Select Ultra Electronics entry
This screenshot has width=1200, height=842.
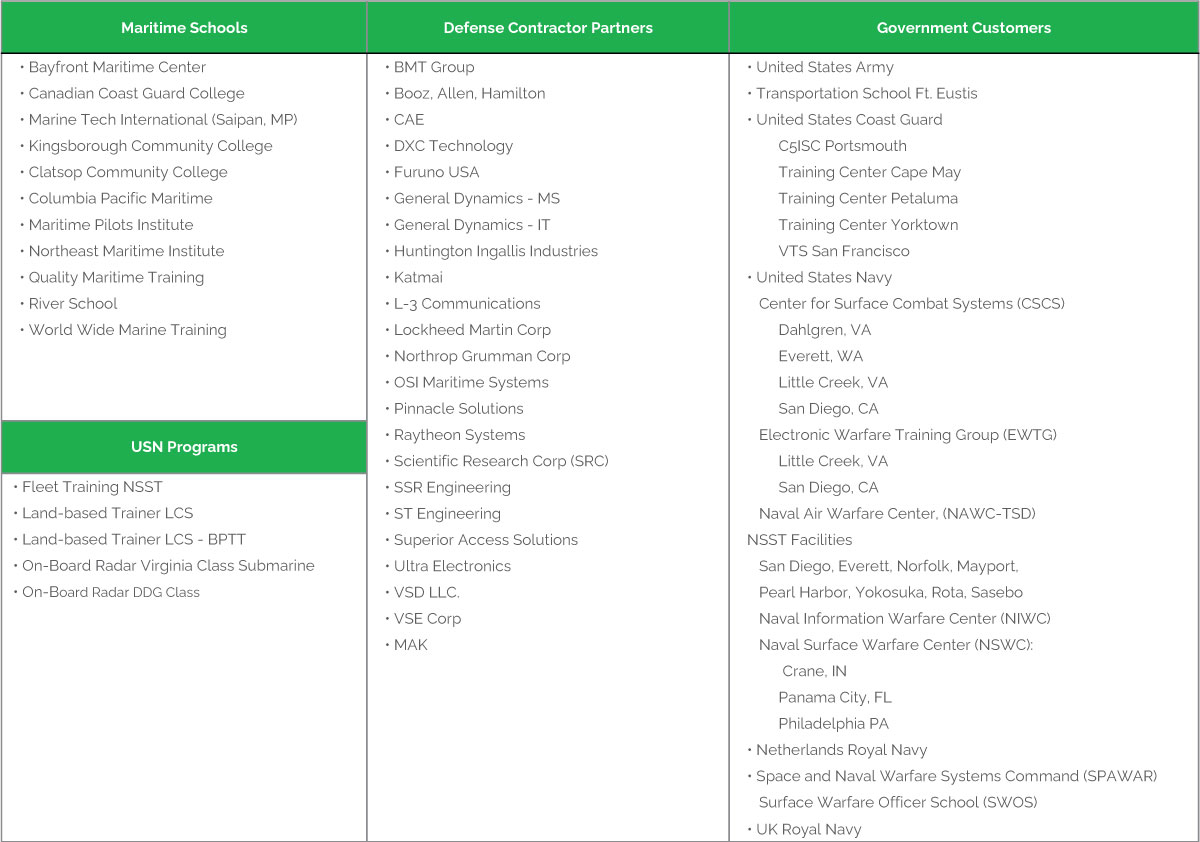point(452,566)
